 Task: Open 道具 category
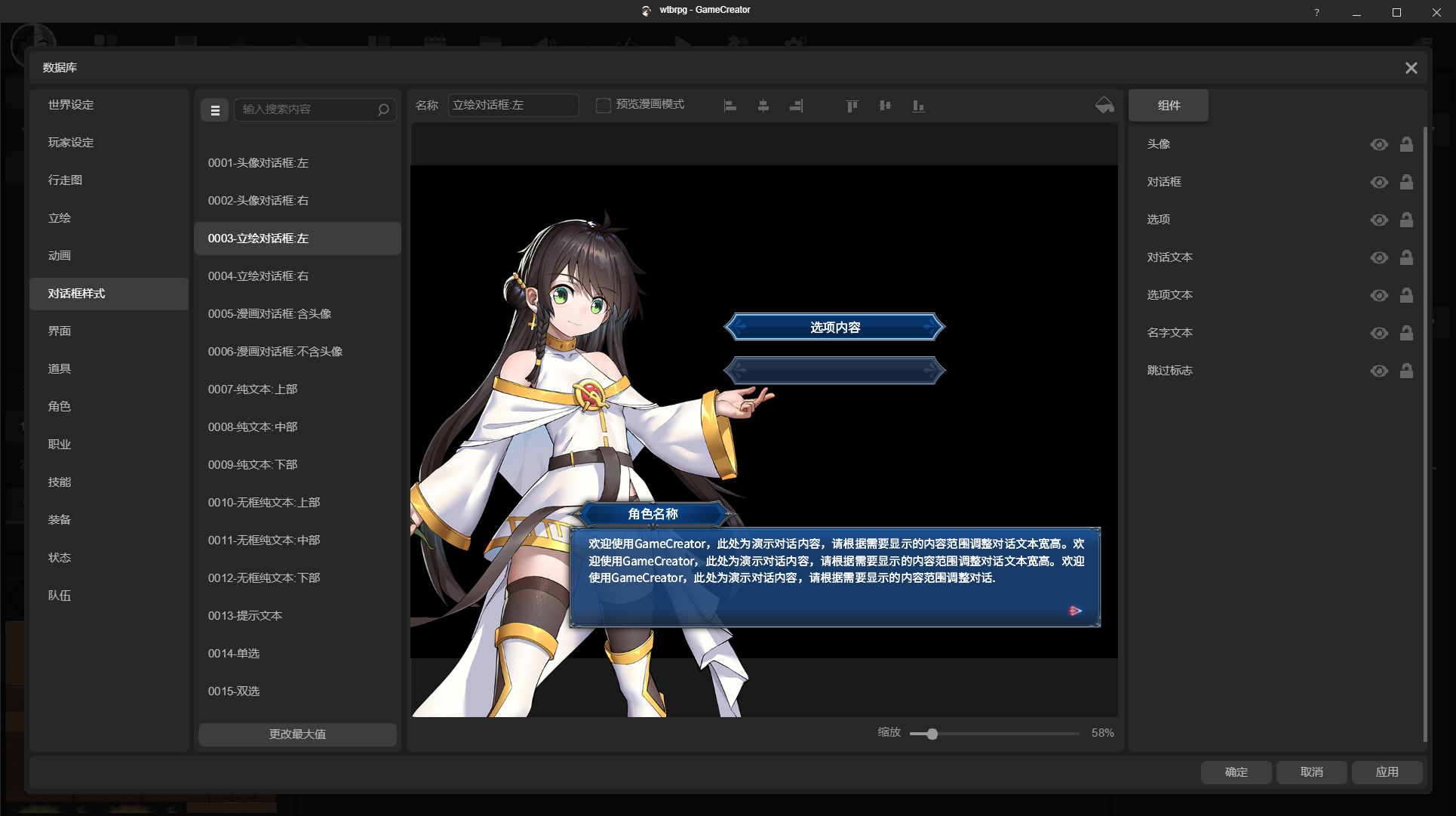(x=109, y=369)
